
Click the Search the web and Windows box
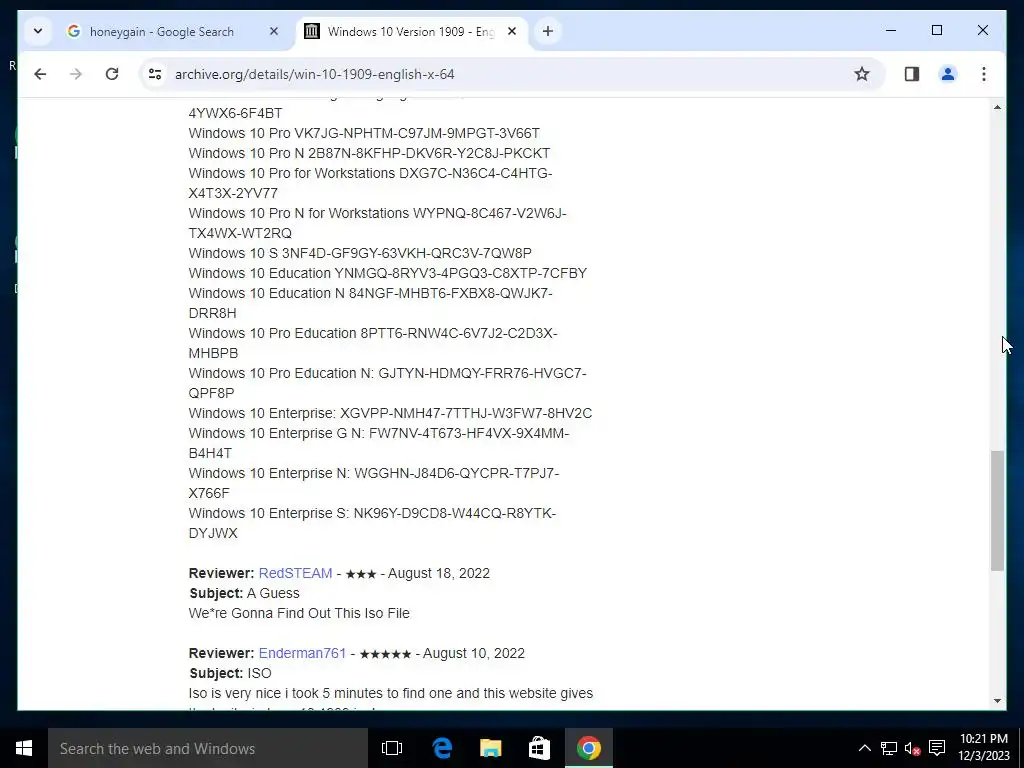208,748
